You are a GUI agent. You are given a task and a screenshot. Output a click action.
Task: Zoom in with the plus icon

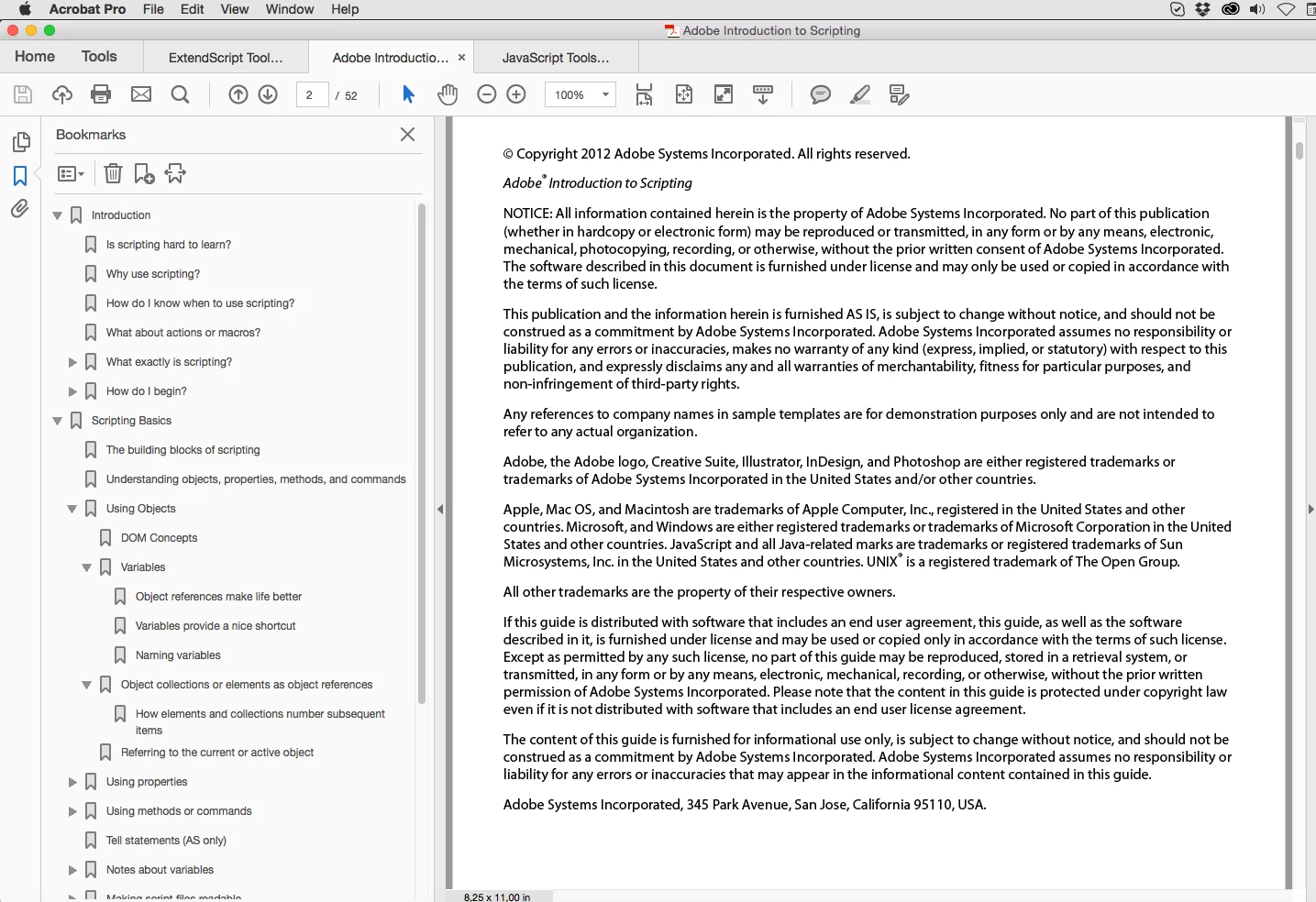(x=516, y=94)
